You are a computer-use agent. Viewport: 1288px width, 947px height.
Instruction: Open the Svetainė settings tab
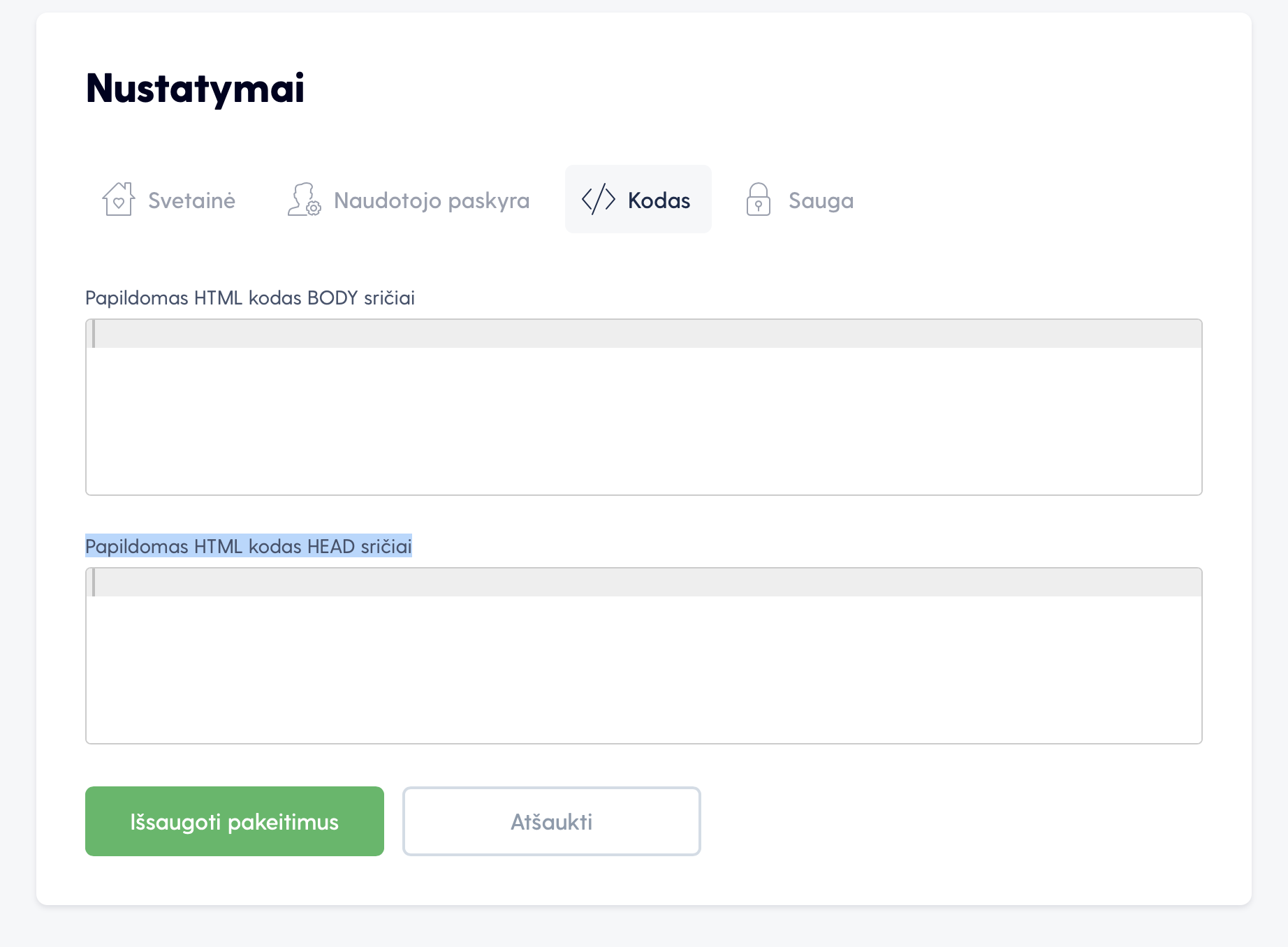[168, 200]
